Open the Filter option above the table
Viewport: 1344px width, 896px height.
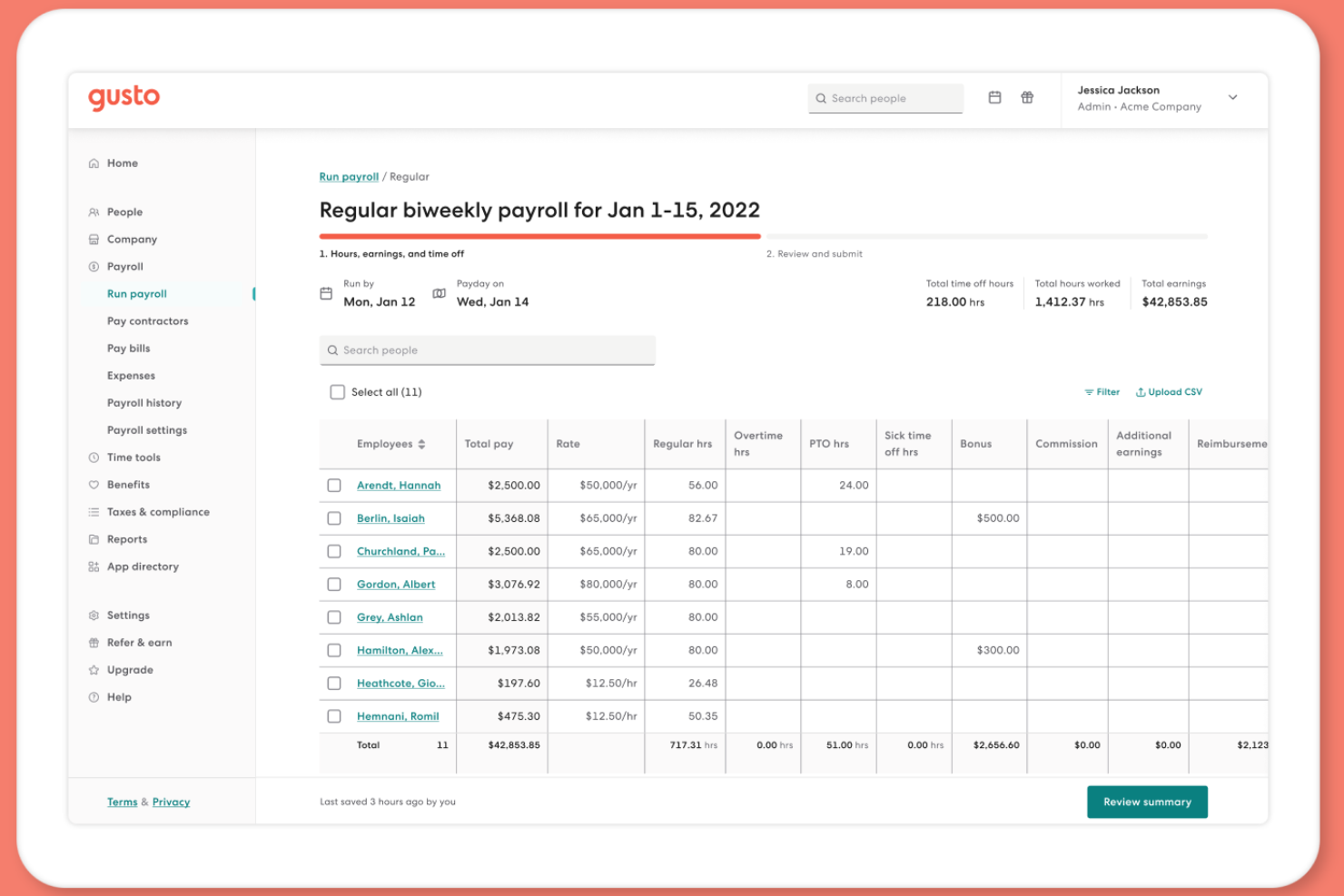[1102, 391]
